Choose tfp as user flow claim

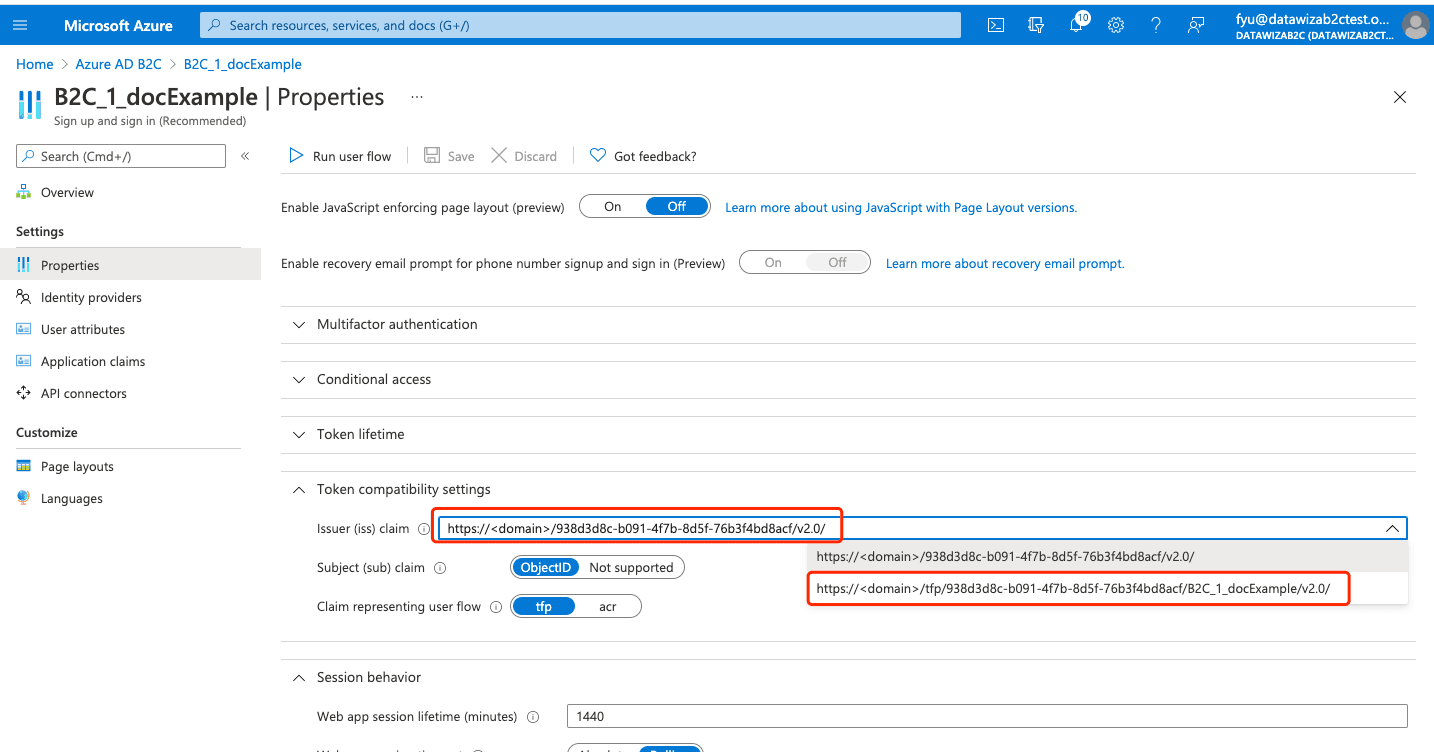click(x=544, y=607)
